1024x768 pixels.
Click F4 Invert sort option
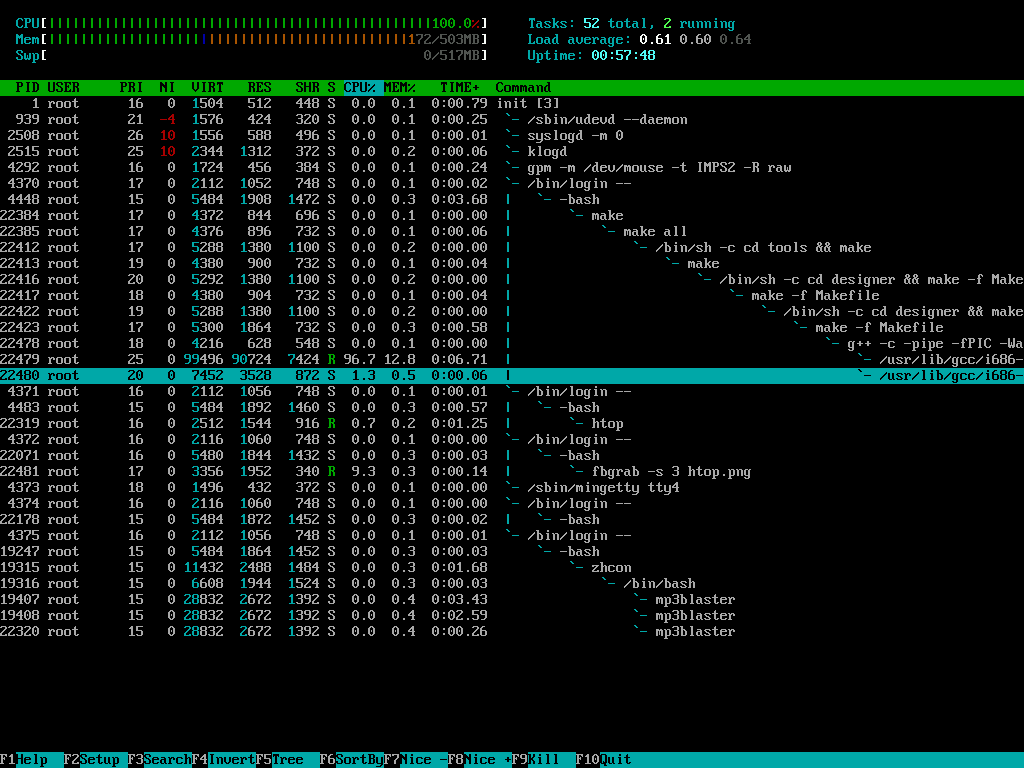point(224,760)
